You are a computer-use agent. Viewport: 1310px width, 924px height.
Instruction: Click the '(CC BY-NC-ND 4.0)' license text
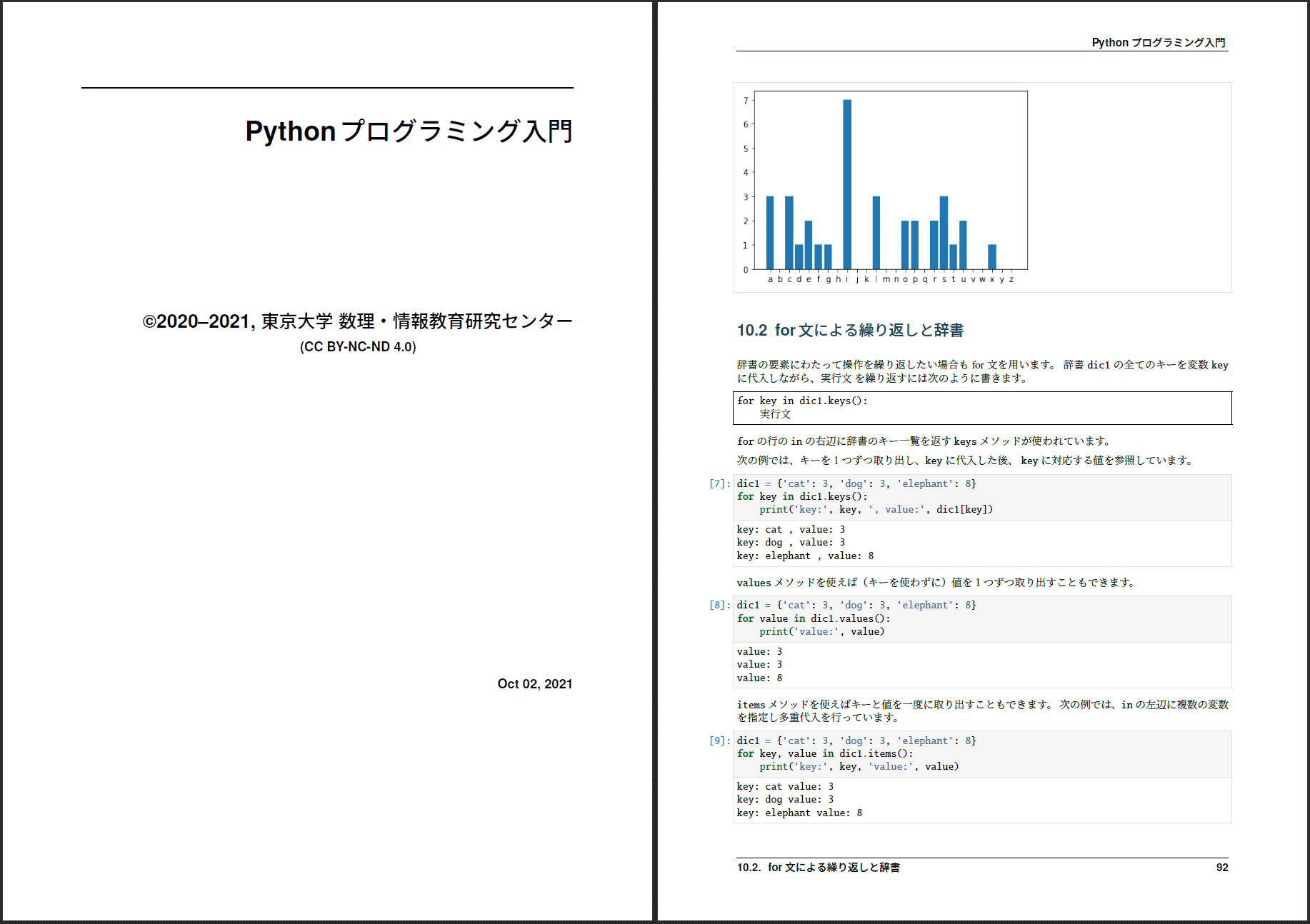(x=358, y=347)
